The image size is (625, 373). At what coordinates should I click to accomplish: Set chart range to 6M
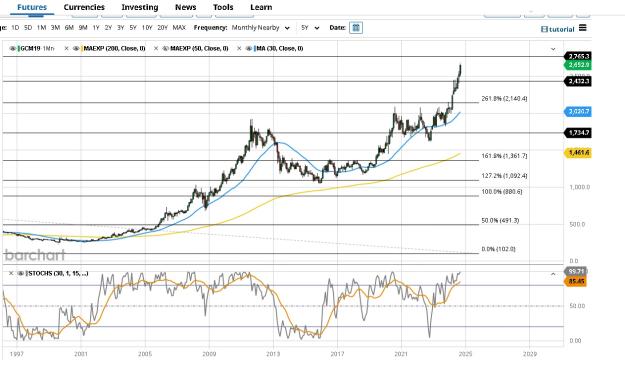pyautogui.click(x=69, y=27)
